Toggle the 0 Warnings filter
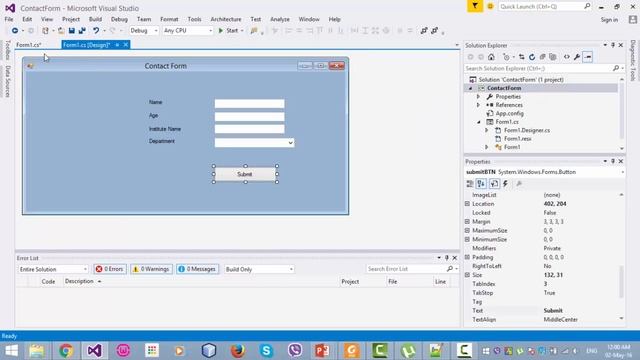 tap(151, 269)
